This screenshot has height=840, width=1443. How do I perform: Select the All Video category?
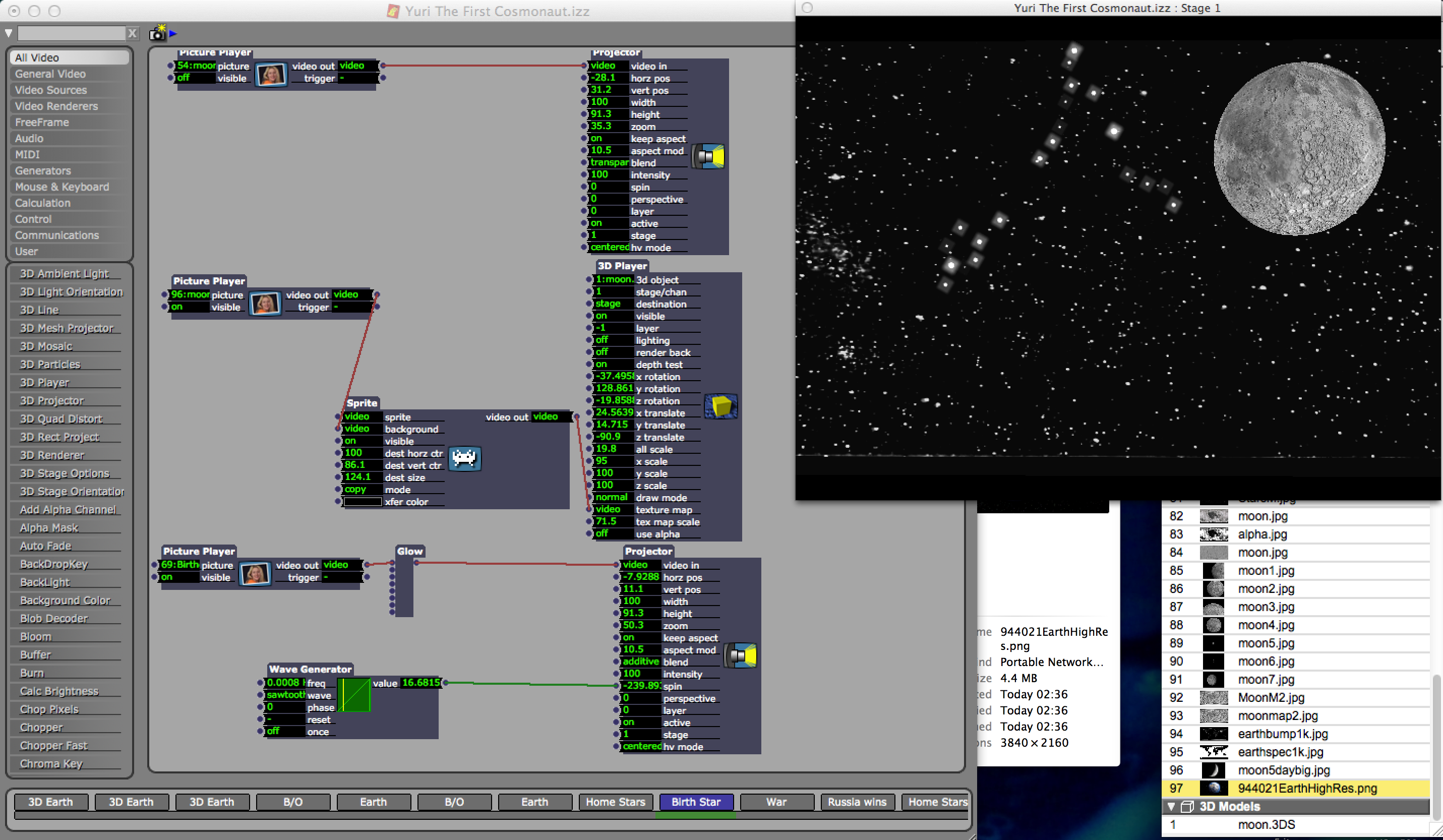(69, 58)
